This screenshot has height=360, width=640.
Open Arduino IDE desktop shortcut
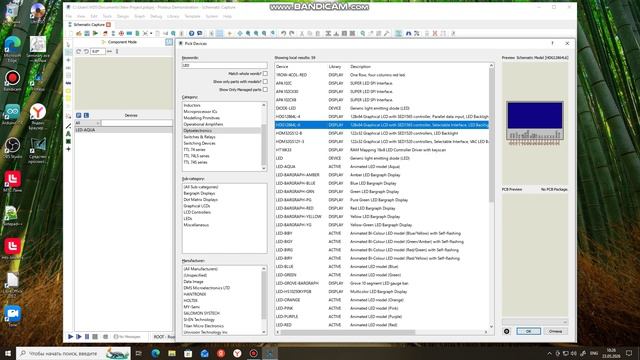[x=13, y=113]
